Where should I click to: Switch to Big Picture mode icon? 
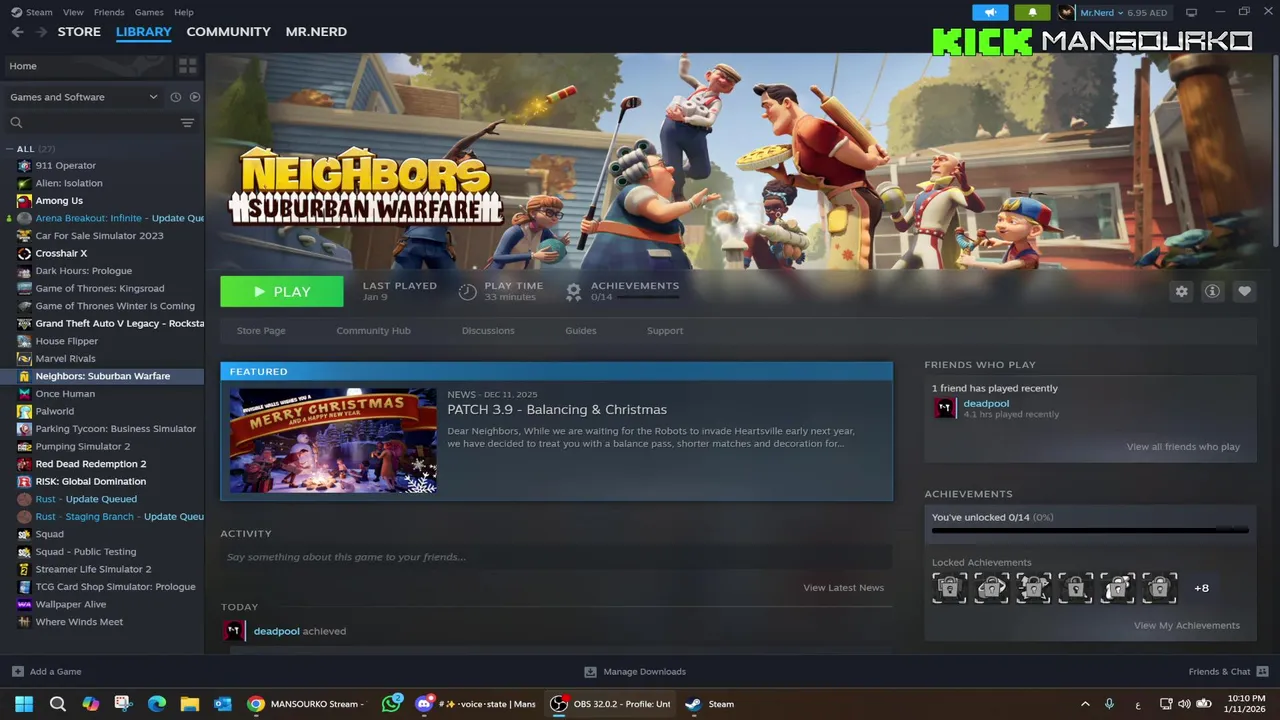point(1191,12)
